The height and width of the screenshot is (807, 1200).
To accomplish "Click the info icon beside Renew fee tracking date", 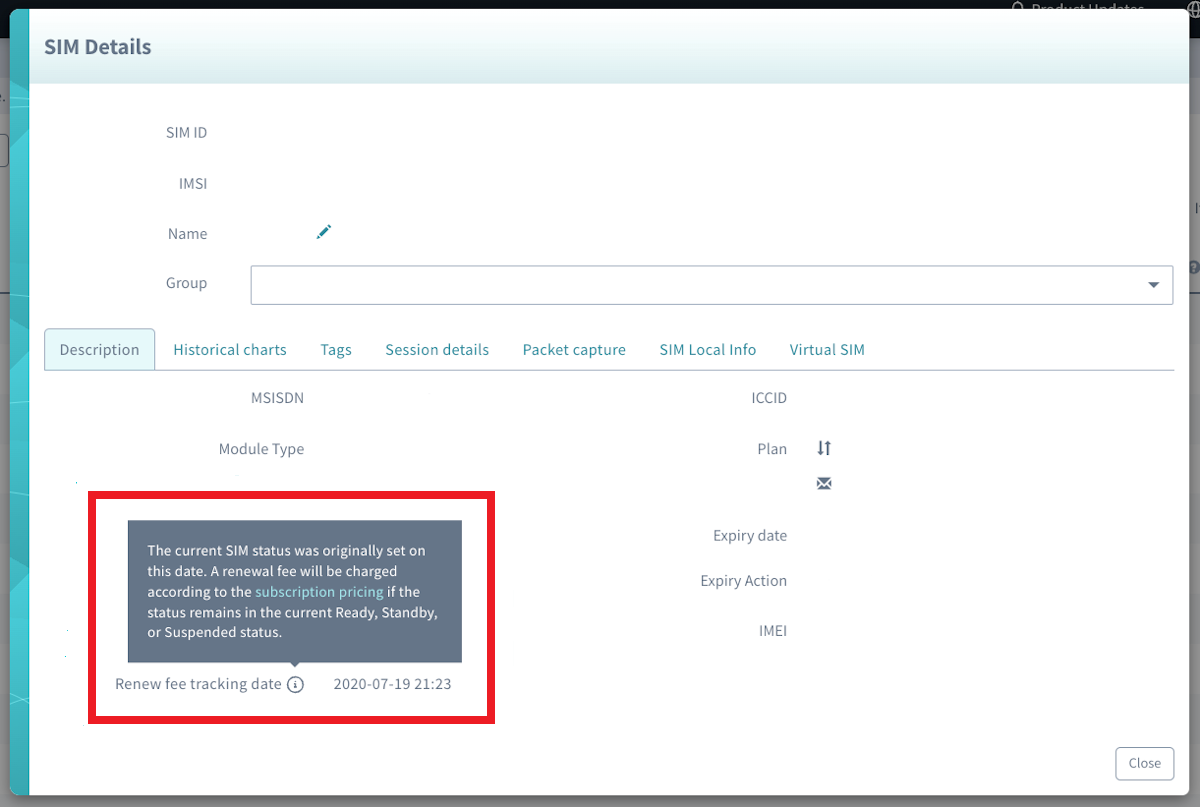I will 295,684.
